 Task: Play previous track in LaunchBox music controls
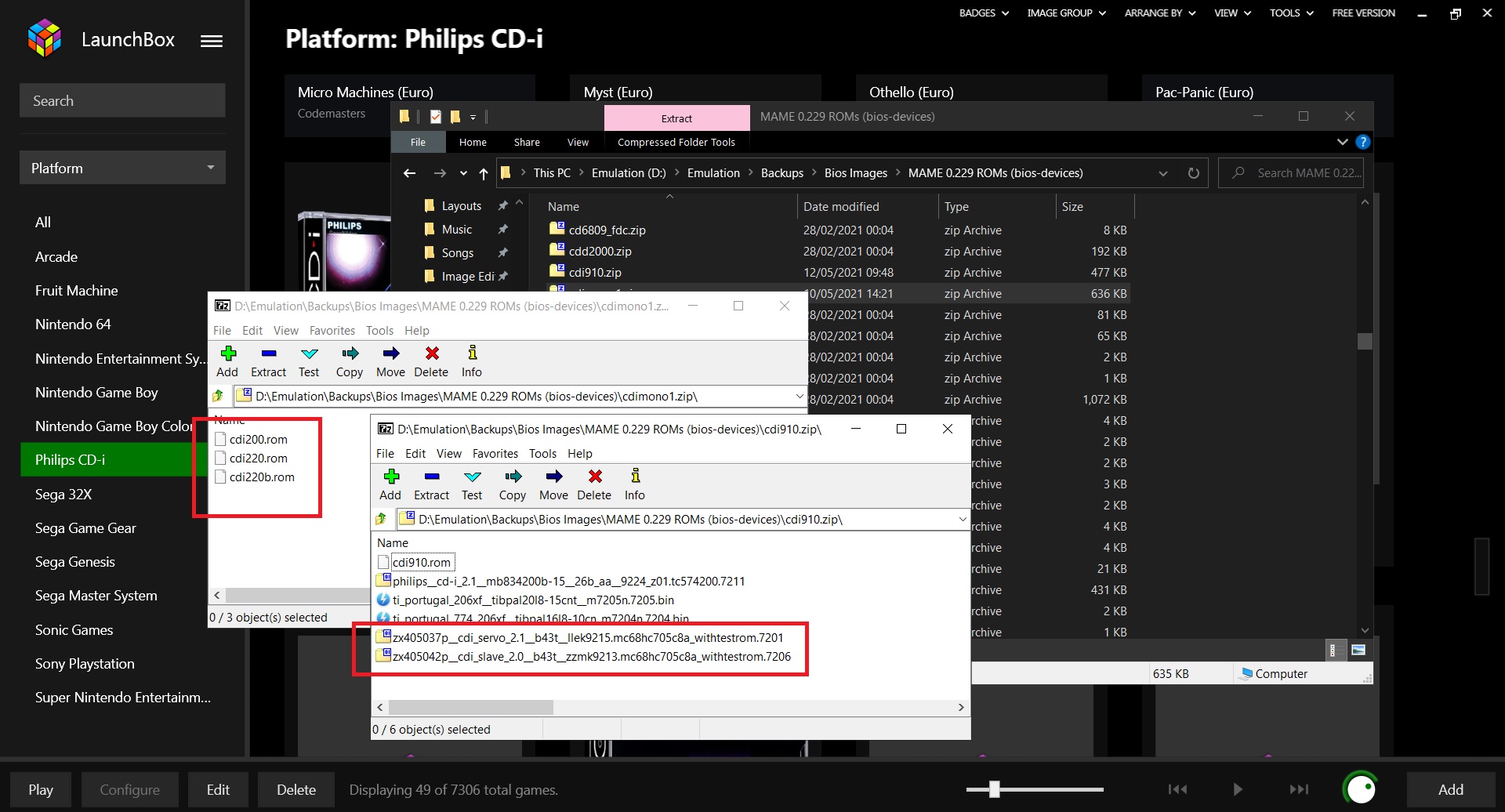click(x=1177, y=789)
